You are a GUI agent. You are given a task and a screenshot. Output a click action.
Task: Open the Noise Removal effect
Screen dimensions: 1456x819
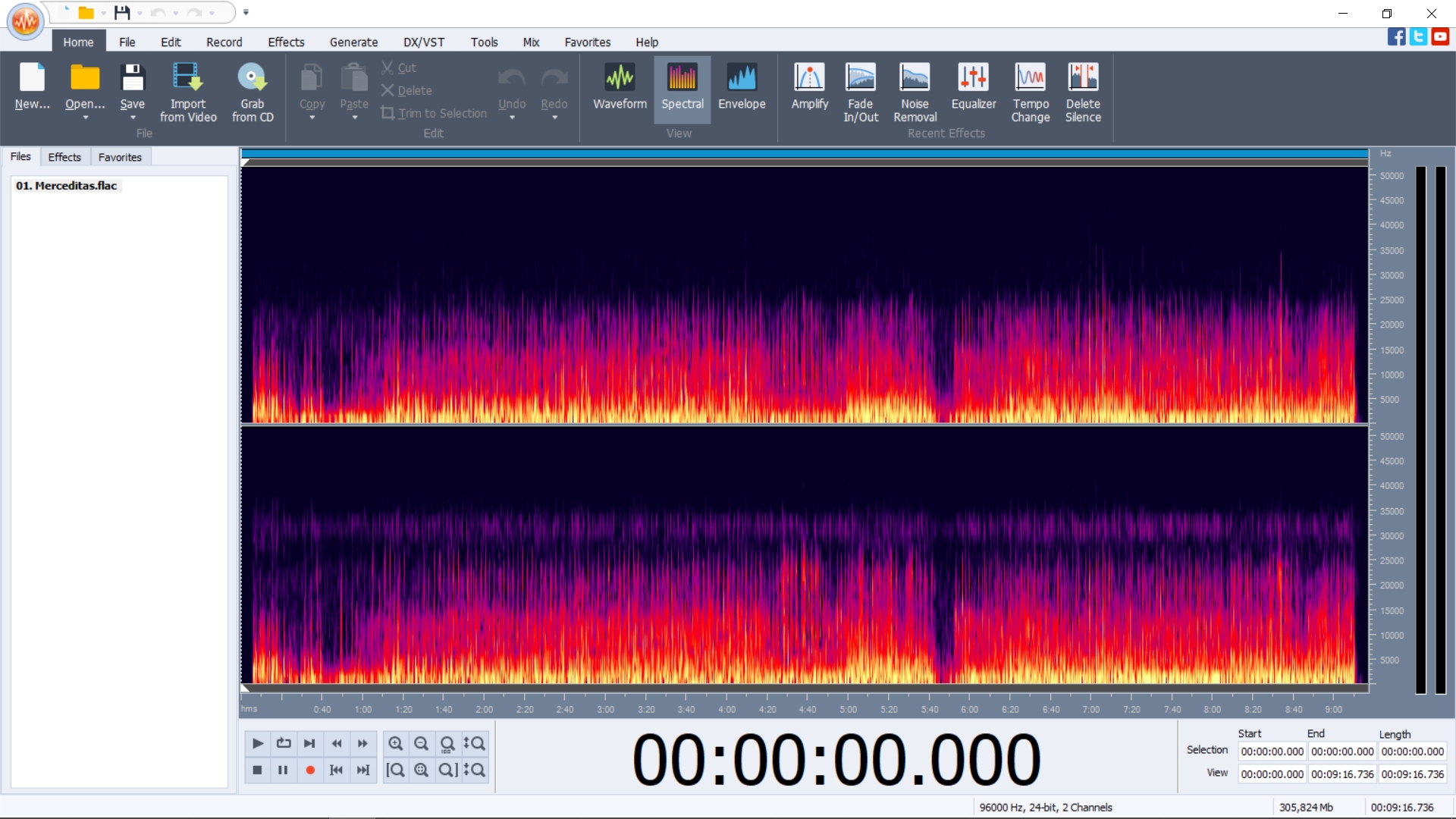915,91
